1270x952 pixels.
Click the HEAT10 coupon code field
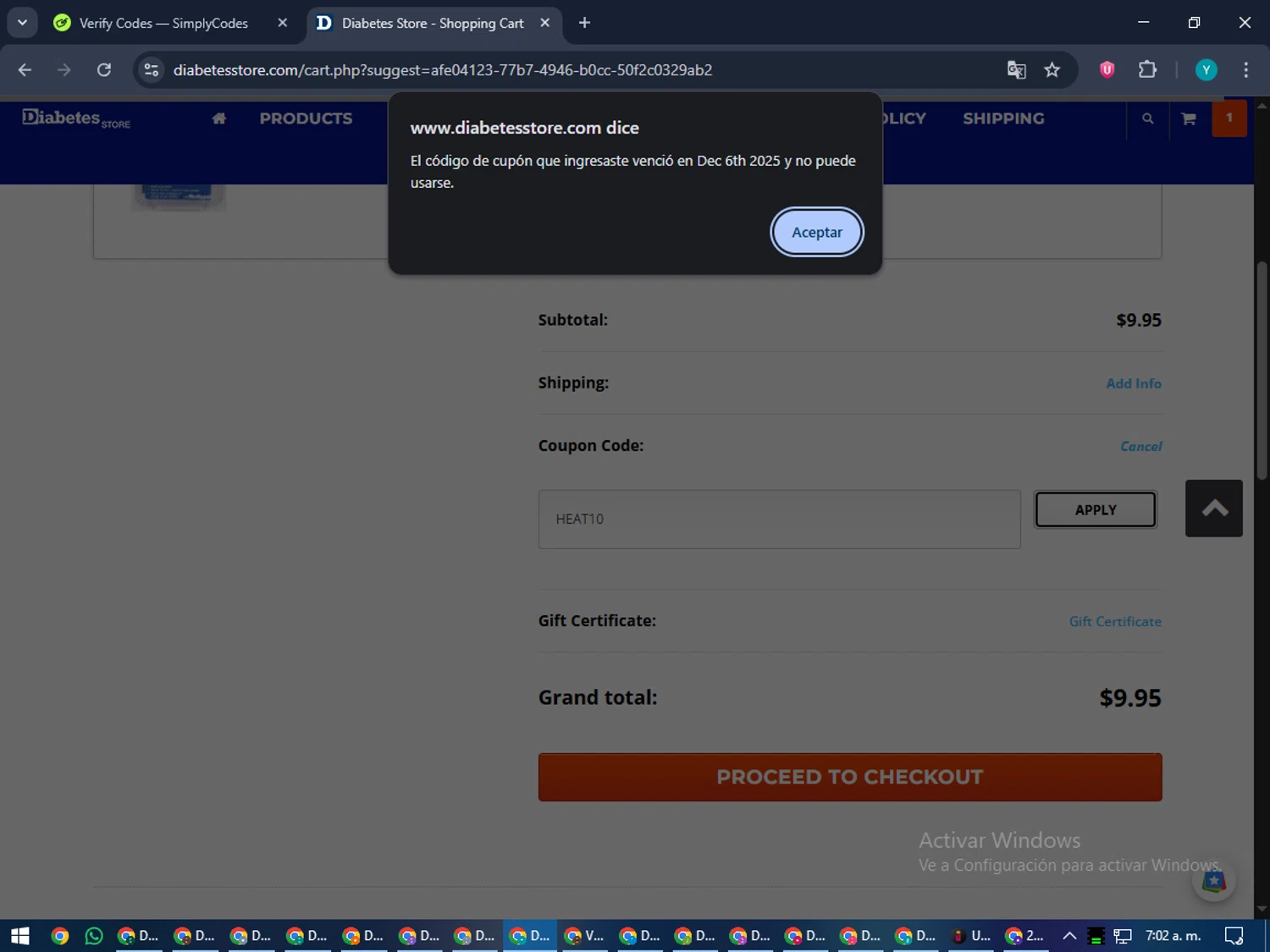(779, 519)
